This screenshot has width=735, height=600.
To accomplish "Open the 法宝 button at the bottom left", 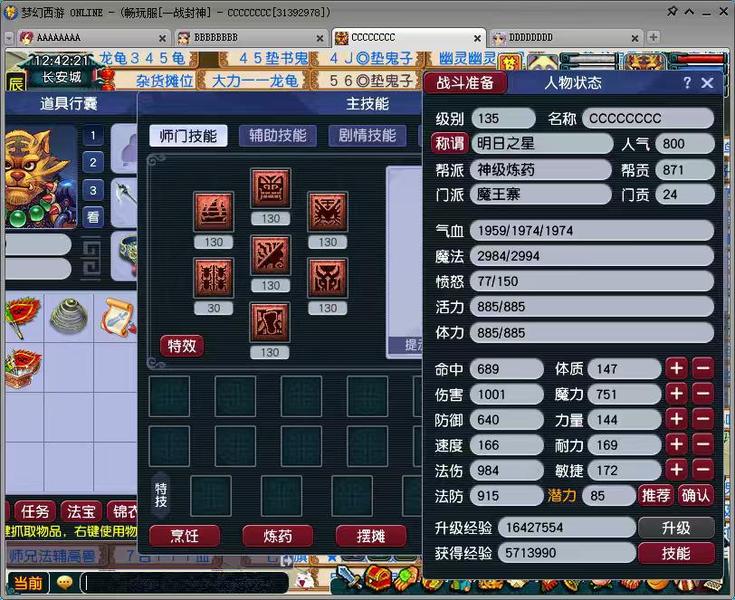I will click(81, 511).
